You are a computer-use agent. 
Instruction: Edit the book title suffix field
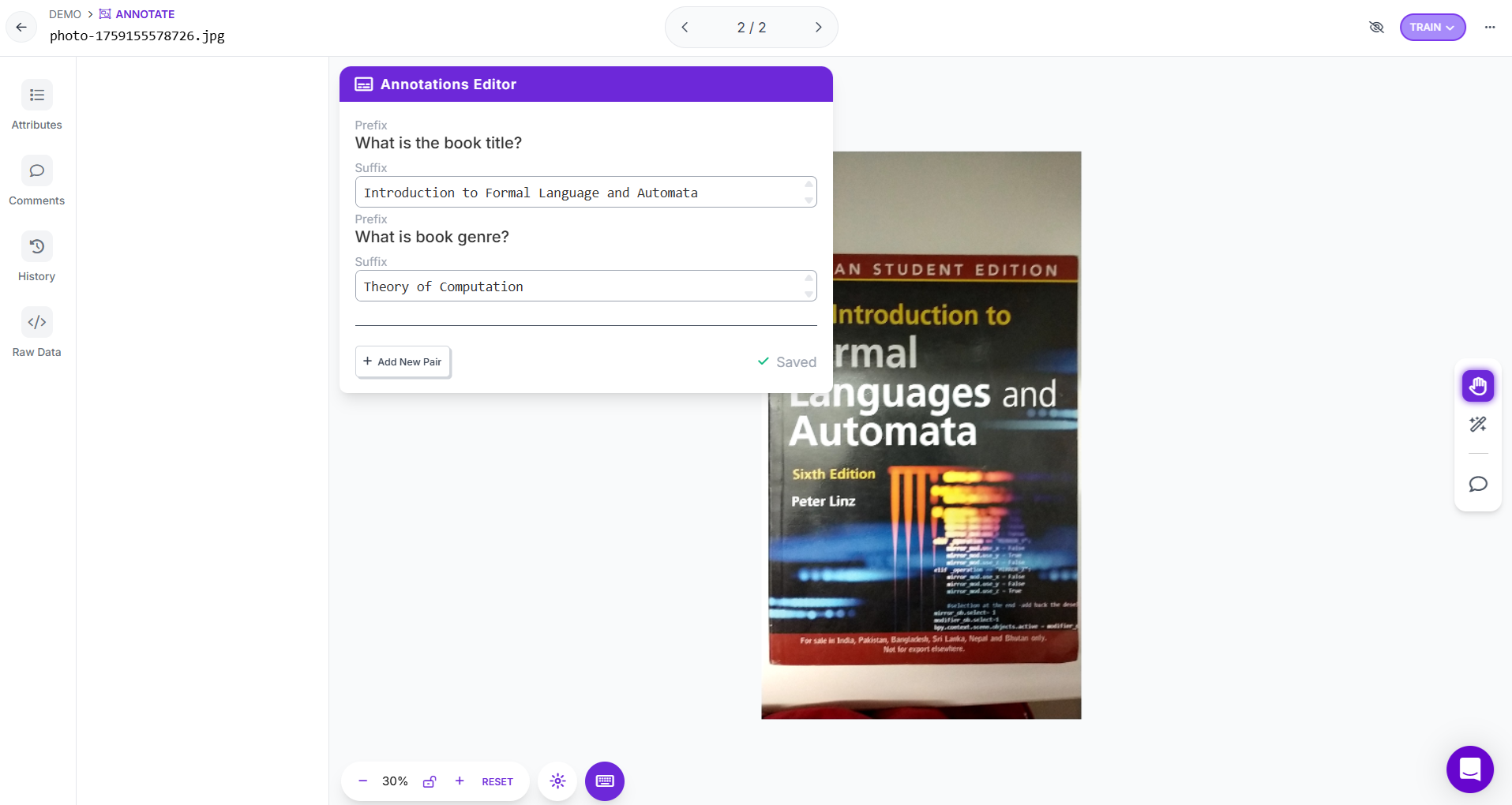pyautogui.click(x=586, y=192)
